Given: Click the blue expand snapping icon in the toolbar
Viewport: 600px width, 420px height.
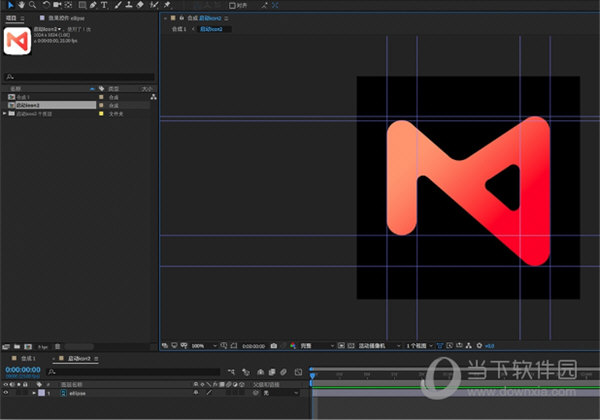Looking at the screenshot, I should 275,5.
